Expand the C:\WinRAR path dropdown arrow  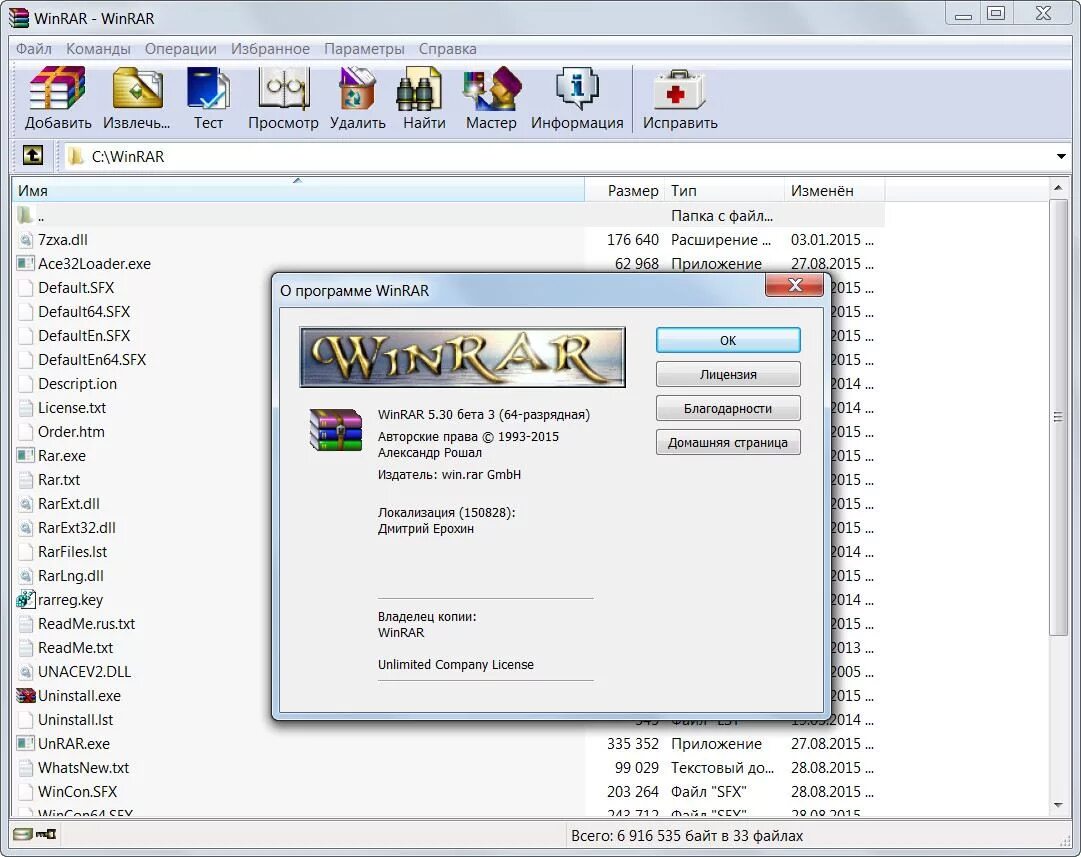click(x=1061, y=157)
